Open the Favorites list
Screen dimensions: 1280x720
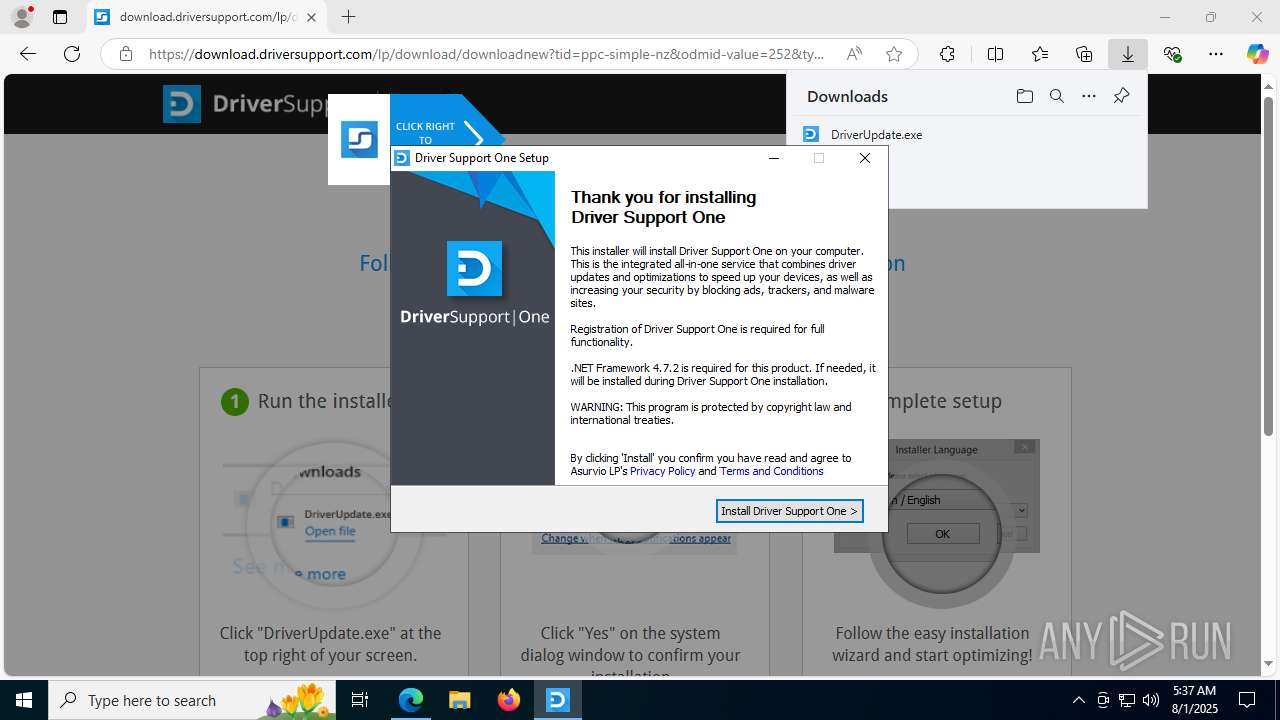(1040, 54)
